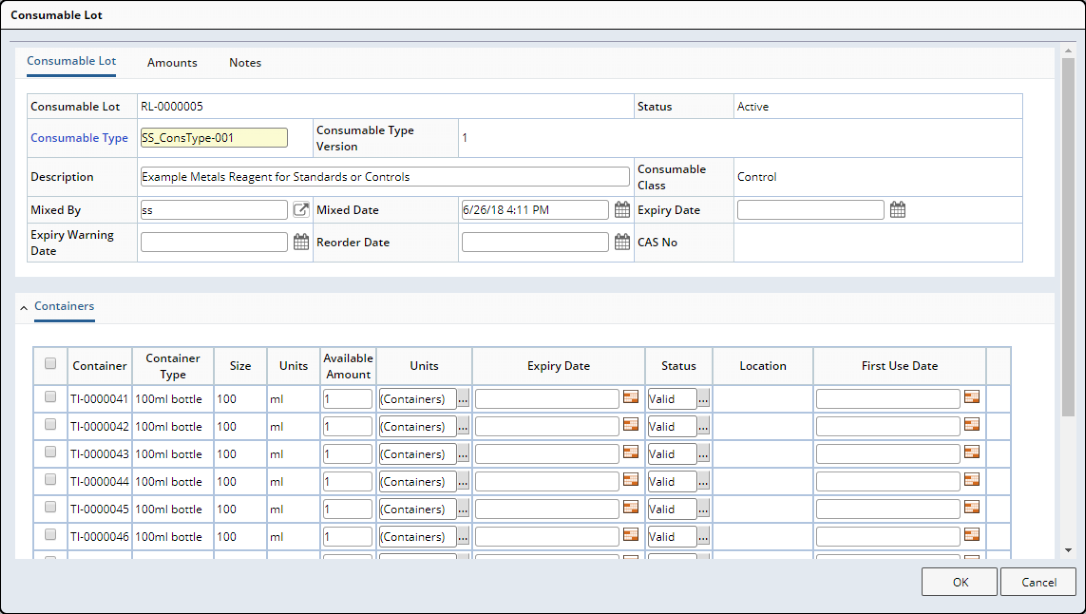Click the lookup icon beside the Mixed By field

[301, 209]
